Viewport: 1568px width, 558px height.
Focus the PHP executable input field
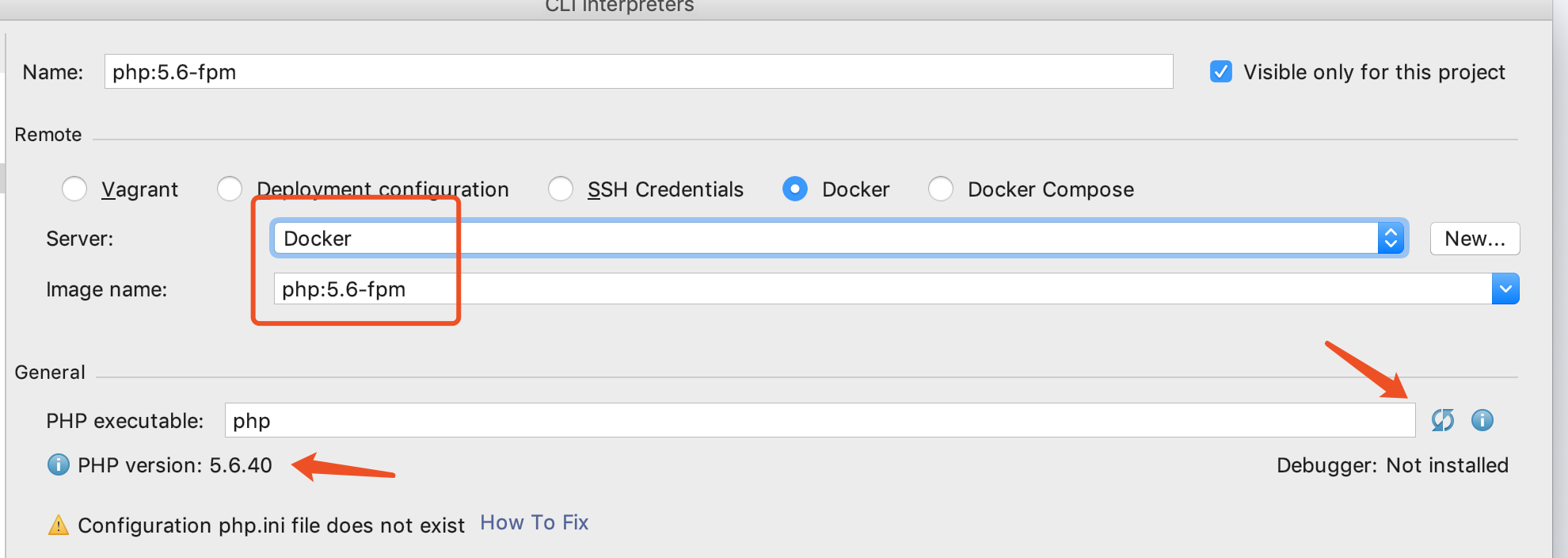820,420
